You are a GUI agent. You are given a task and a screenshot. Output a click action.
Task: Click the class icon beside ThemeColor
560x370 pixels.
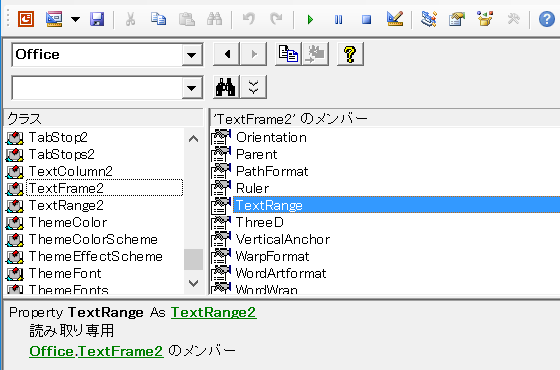point(15,222)
